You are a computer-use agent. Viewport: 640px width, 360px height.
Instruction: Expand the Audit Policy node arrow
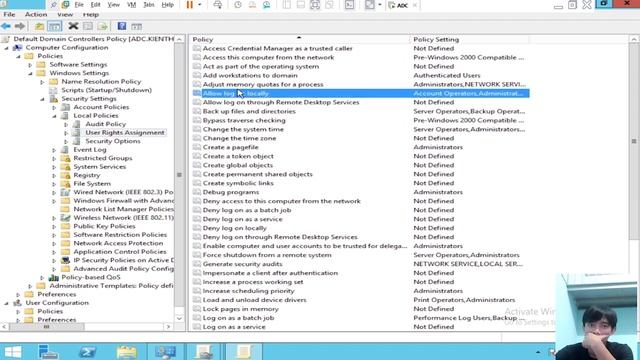point(66,124)
